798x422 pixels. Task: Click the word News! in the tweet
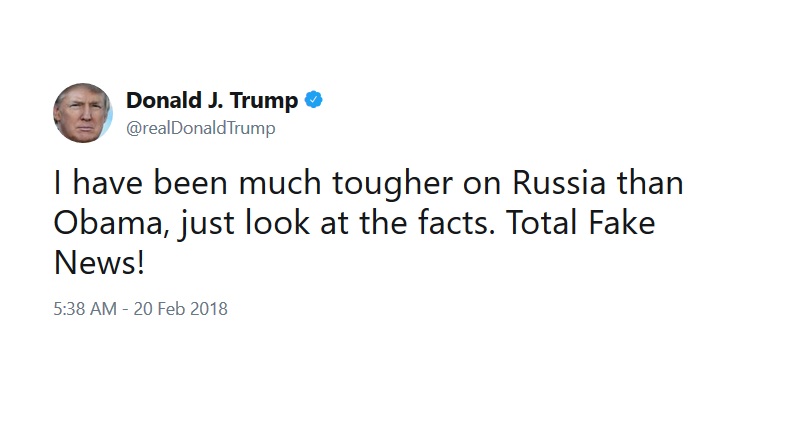tap(99, 264)
